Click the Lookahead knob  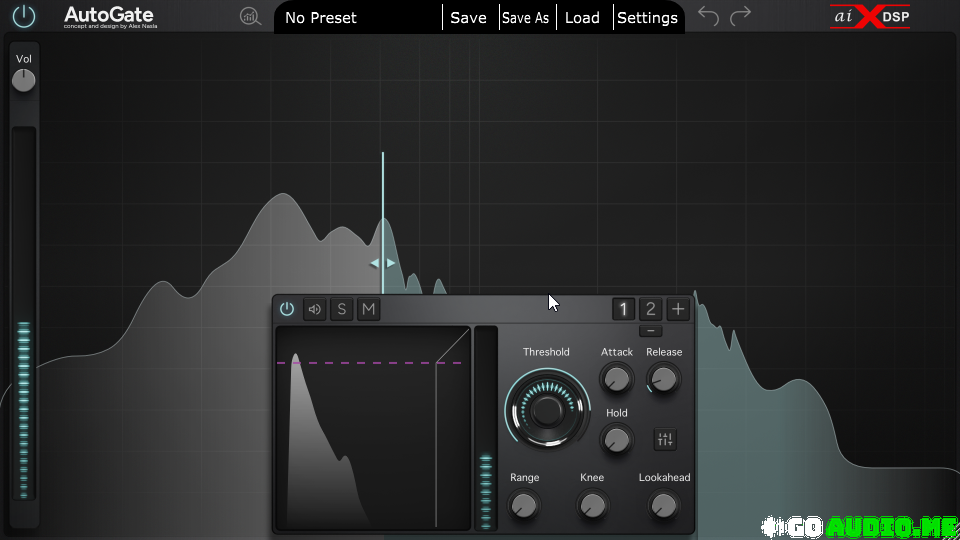click(664, 506)
